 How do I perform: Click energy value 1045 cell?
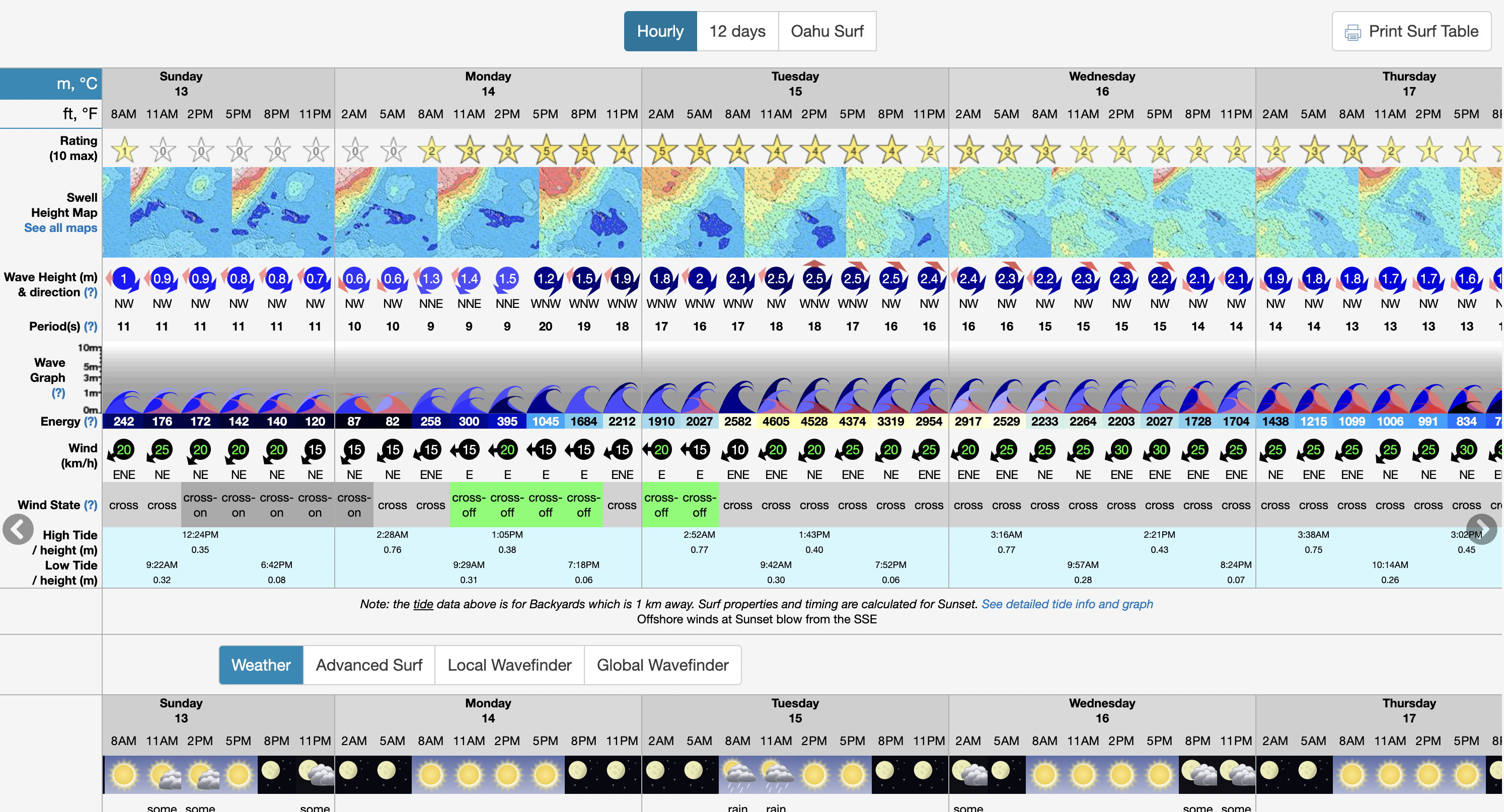click(545, 422)
